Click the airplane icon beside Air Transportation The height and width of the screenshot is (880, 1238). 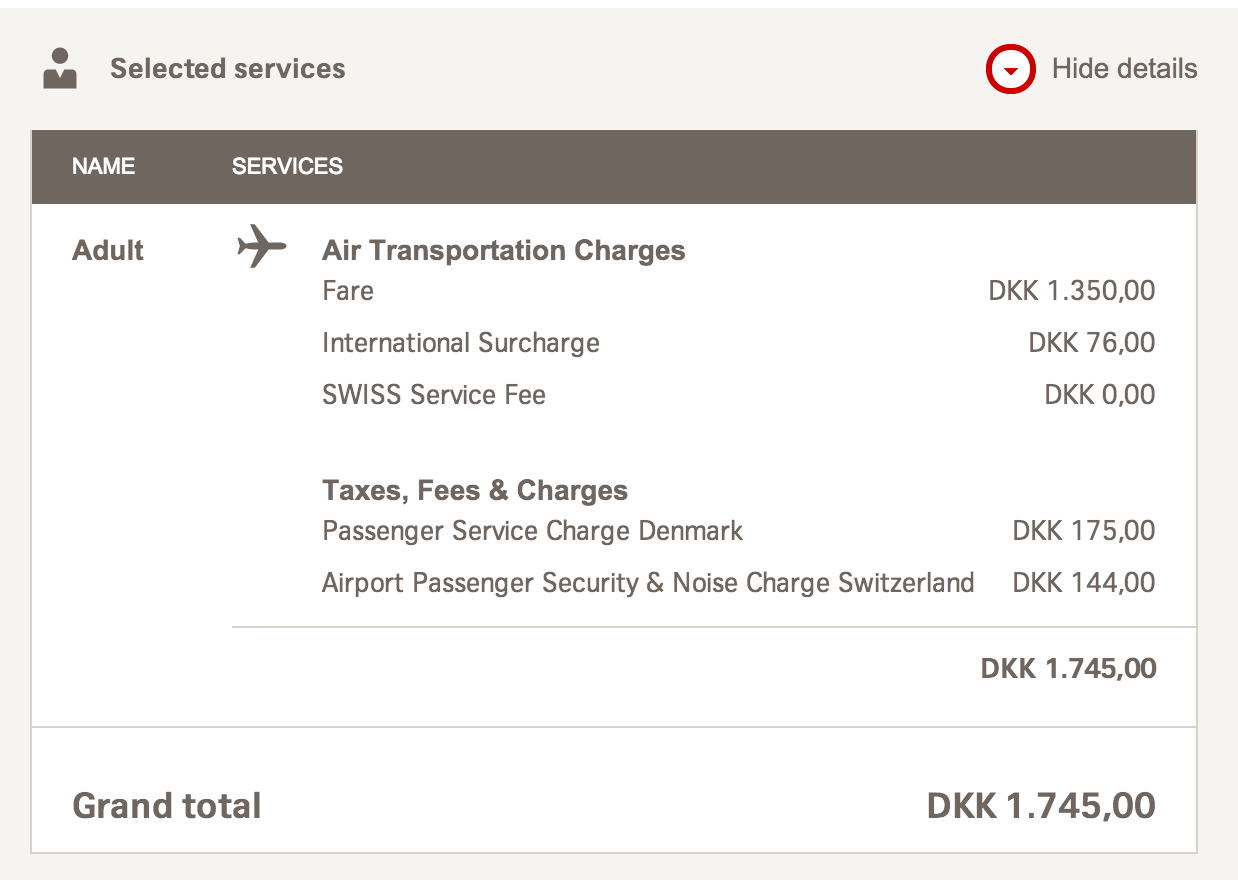(262, 246)
